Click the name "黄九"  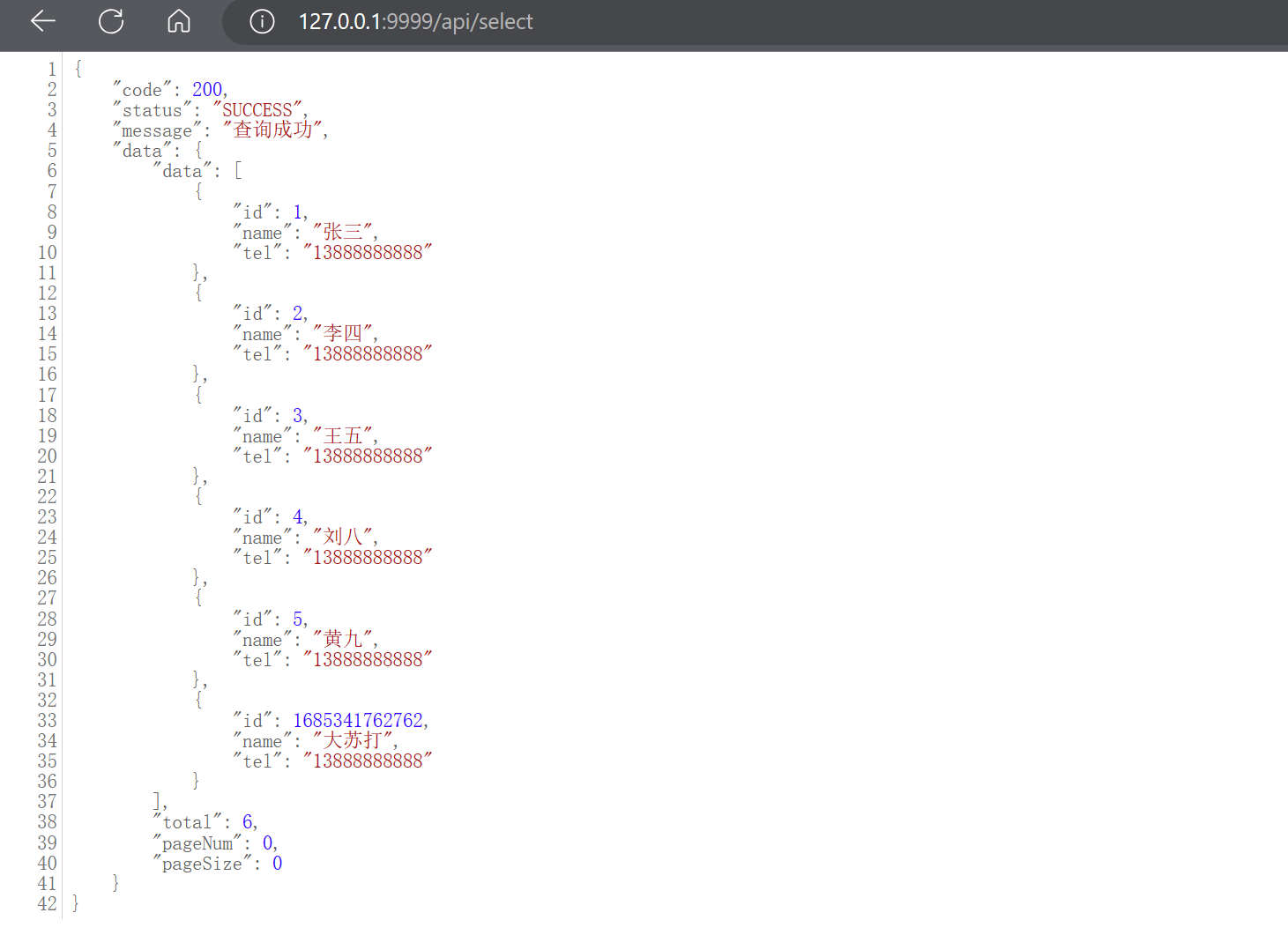click(343, 640)
